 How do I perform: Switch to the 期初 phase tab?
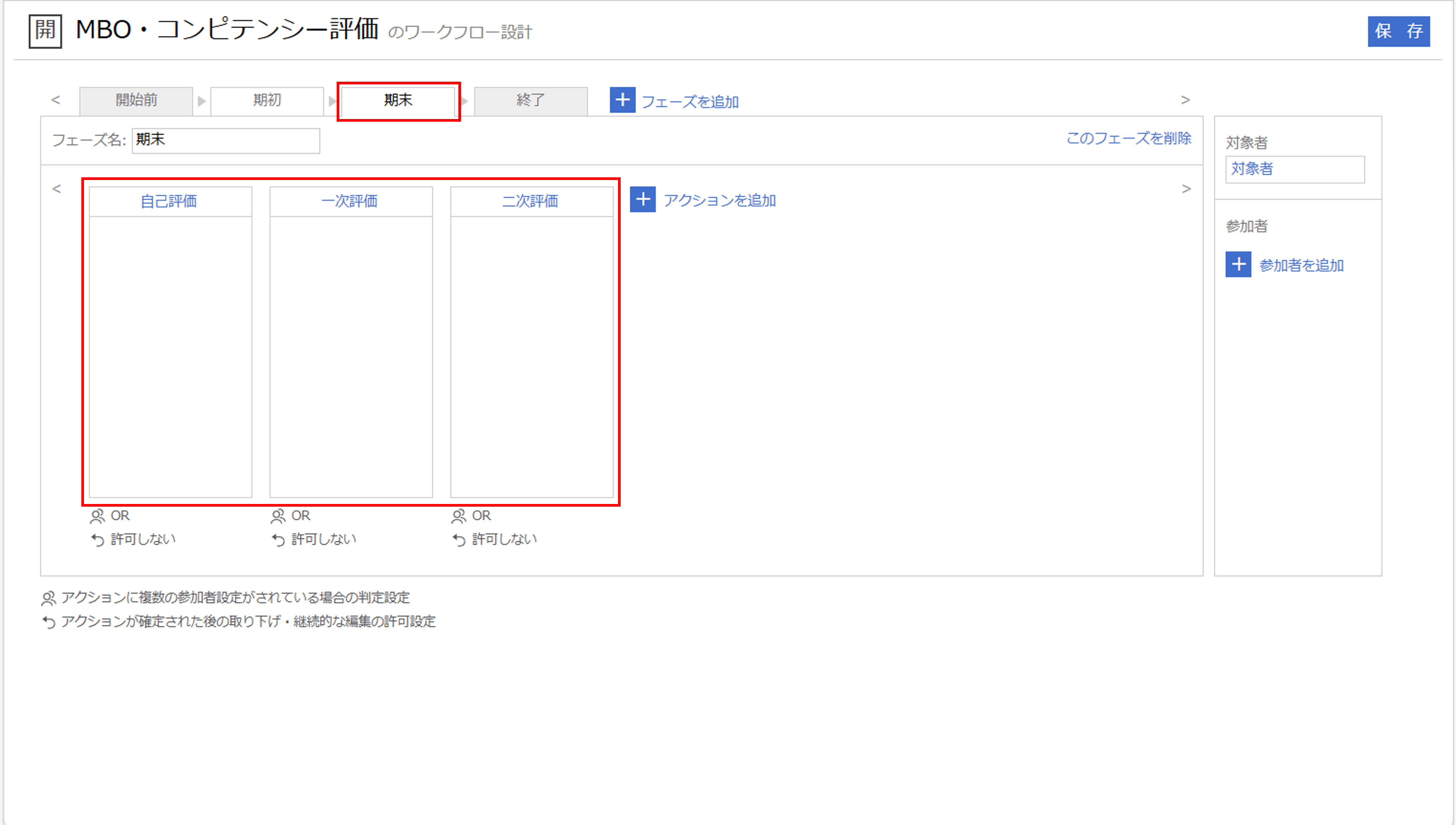pos(267,101)
